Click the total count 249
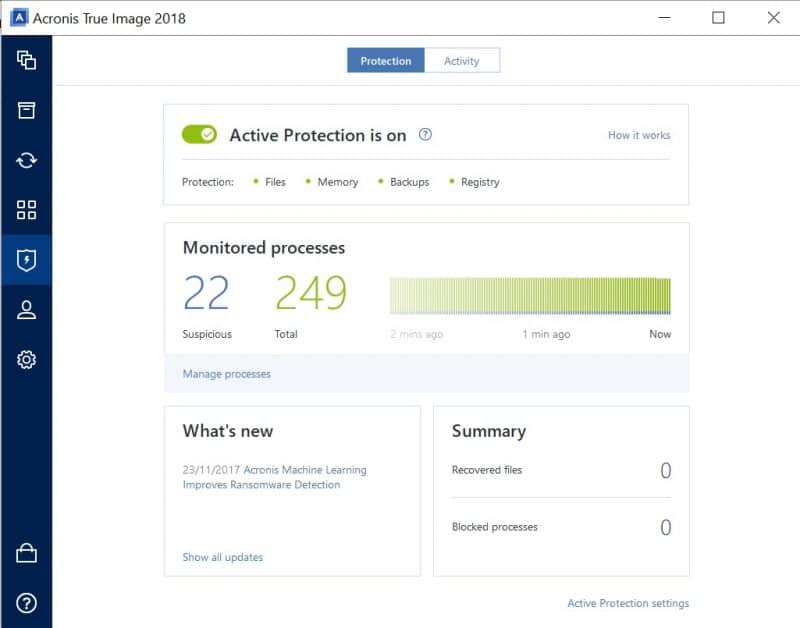800x628 pixels. (x=311, y=292)
